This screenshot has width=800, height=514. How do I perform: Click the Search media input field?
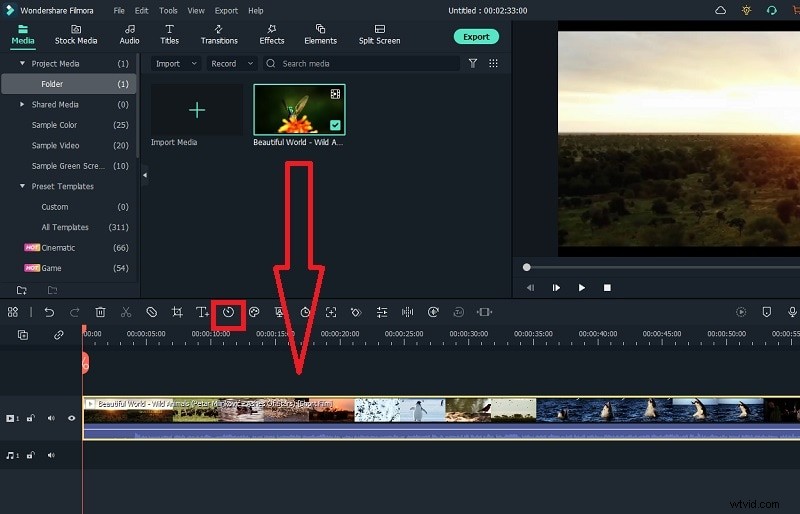(361, 63)
